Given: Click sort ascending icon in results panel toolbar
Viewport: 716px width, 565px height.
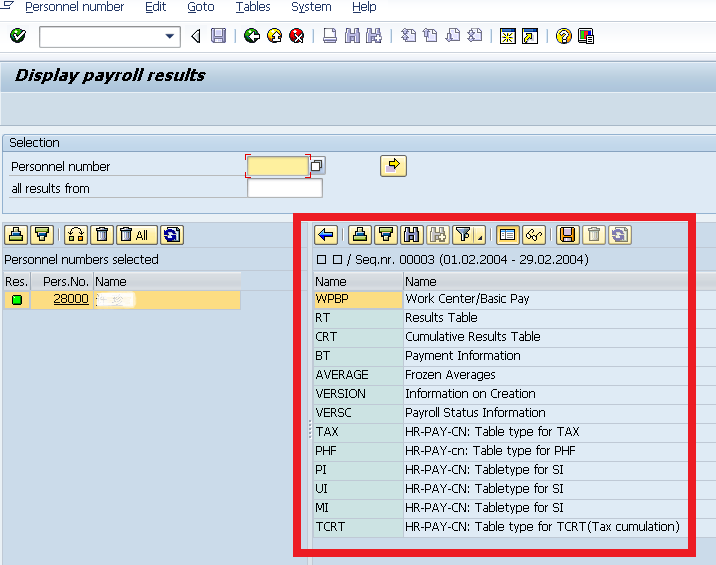Looking at the screenshot, I should coord(360,235).
